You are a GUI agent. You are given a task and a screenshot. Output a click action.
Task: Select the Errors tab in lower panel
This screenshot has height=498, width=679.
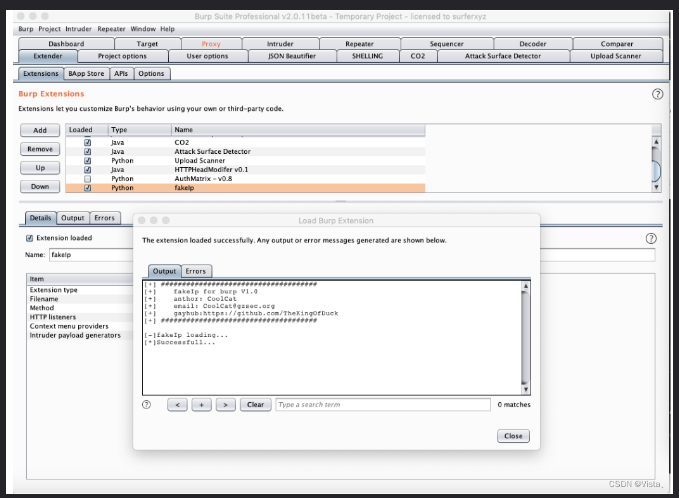pyautogui.click(x=104, y=218)
